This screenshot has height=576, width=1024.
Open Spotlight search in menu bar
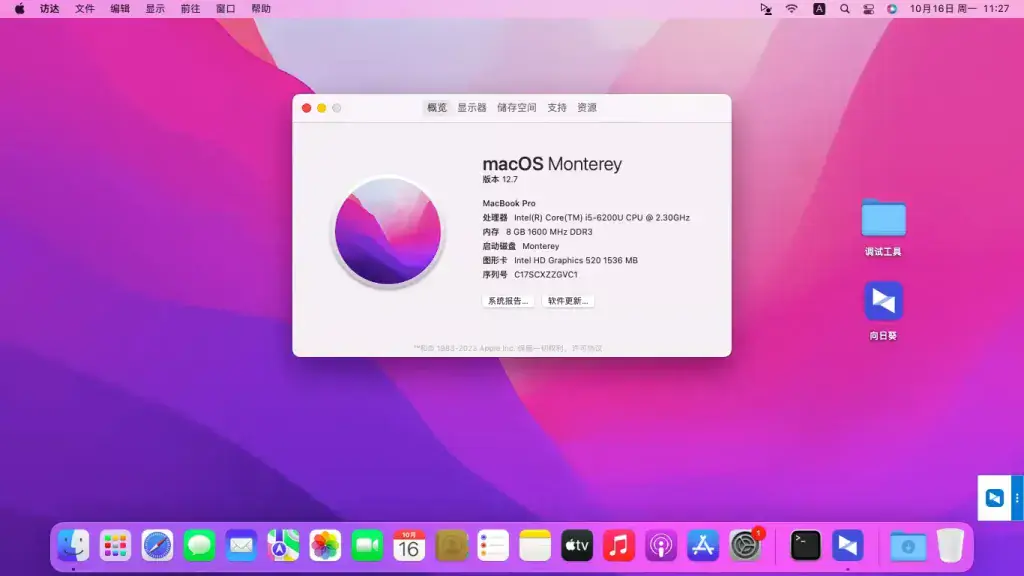click(x=844, y=8)
